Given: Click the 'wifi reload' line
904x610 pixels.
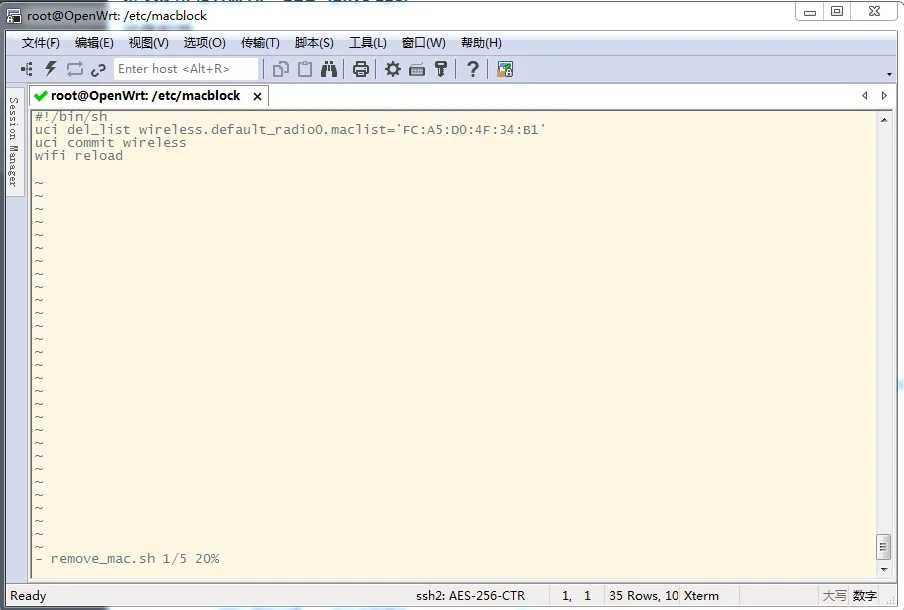Looking at the screenshot, I should click(x=78, y=156).
